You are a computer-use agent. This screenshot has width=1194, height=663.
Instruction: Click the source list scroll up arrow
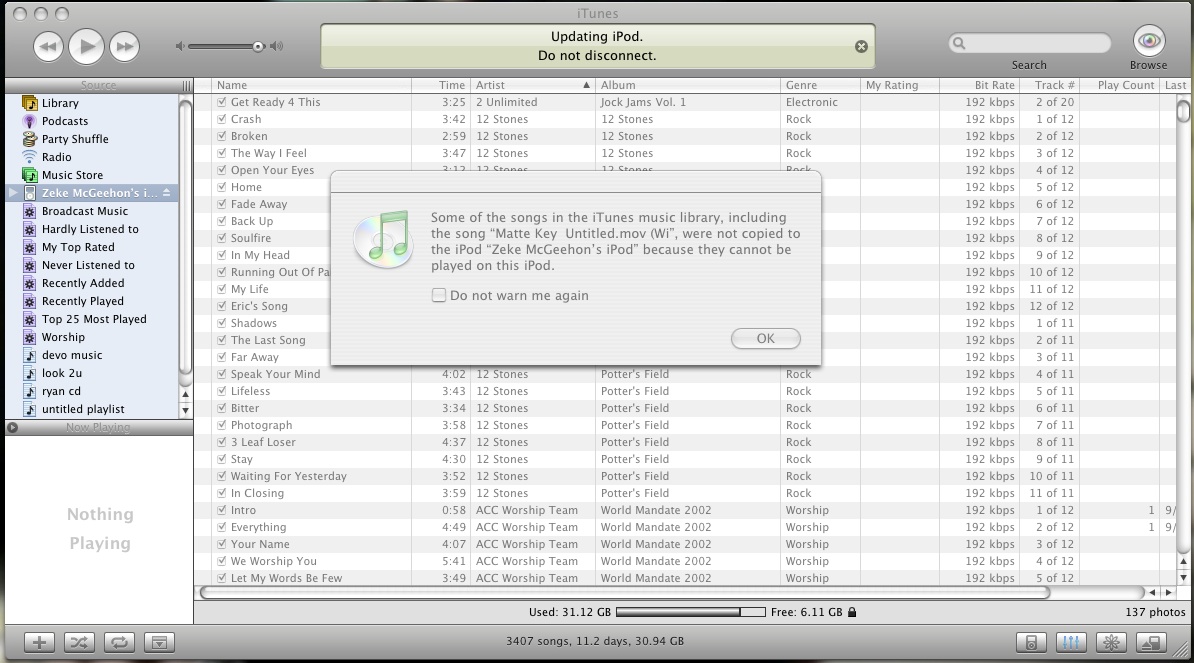coord(185,394)
